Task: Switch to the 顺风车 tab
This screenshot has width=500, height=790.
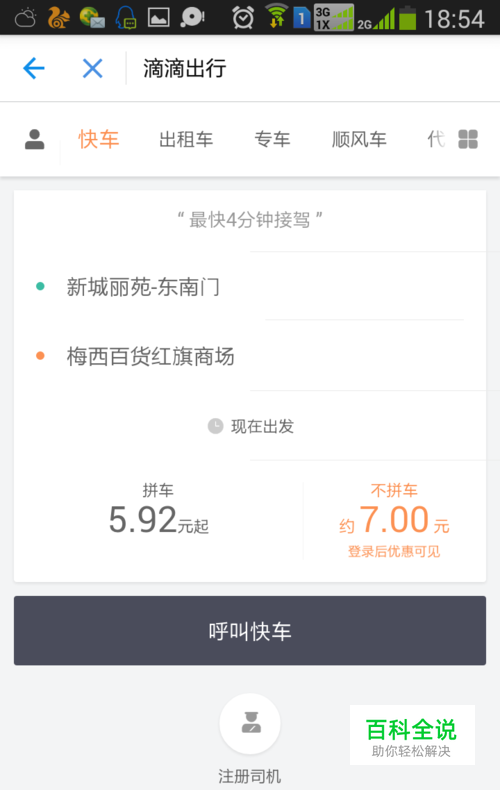Action: (359, 140)
